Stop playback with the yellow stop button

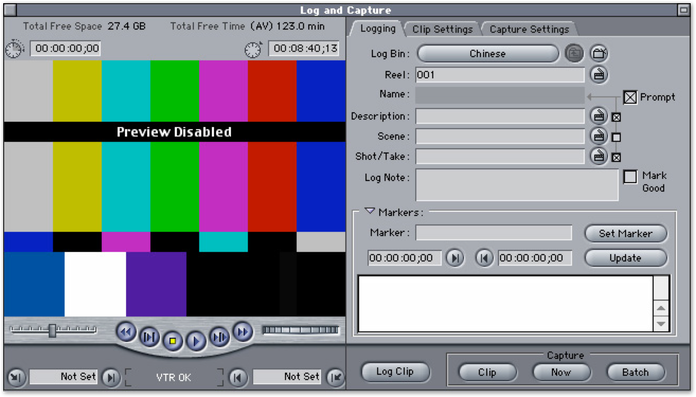click(173, 341)
